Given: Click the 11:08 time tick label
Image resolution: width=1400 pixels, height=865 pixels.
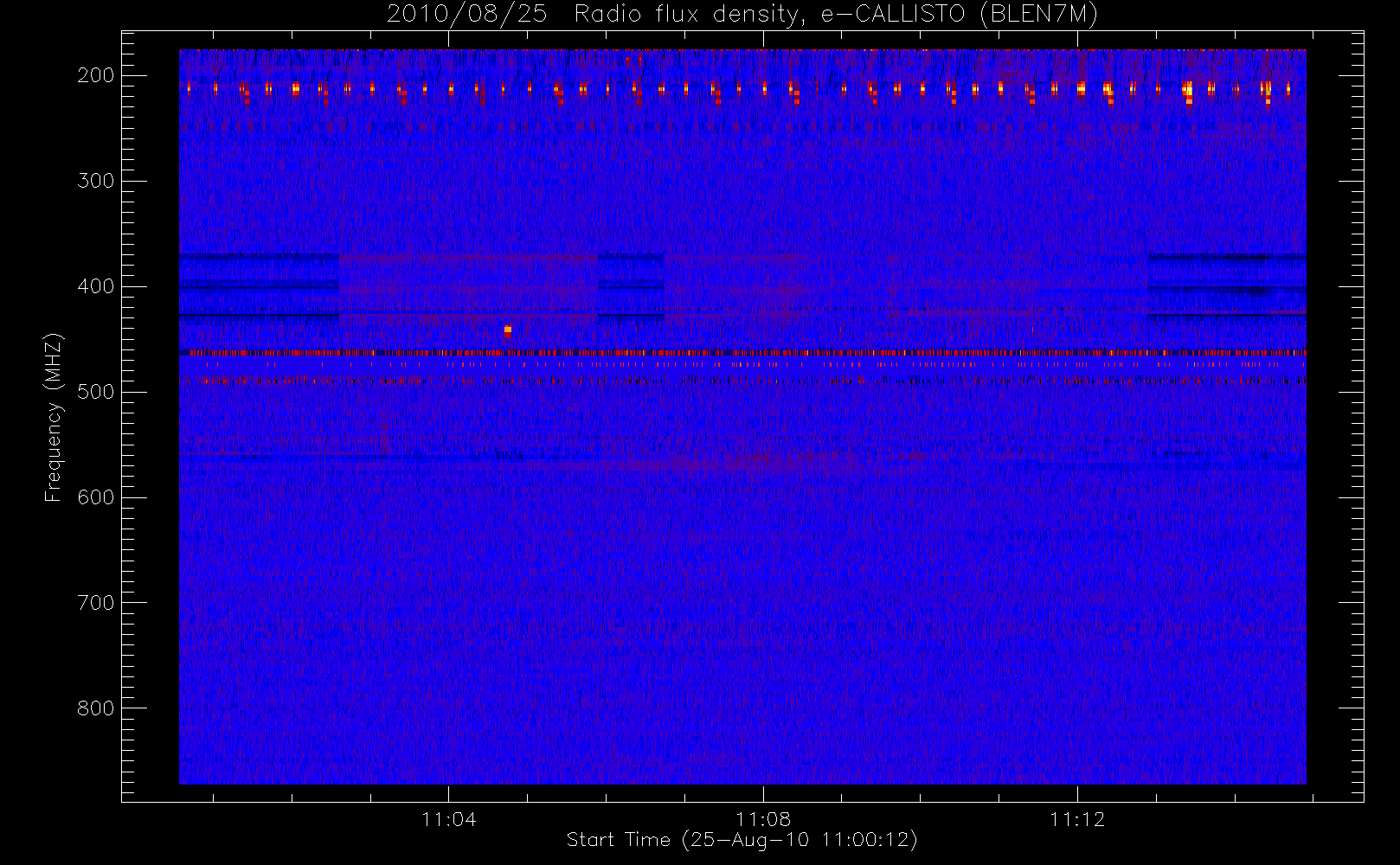Looking at the screenshot, I should [763, 819].
